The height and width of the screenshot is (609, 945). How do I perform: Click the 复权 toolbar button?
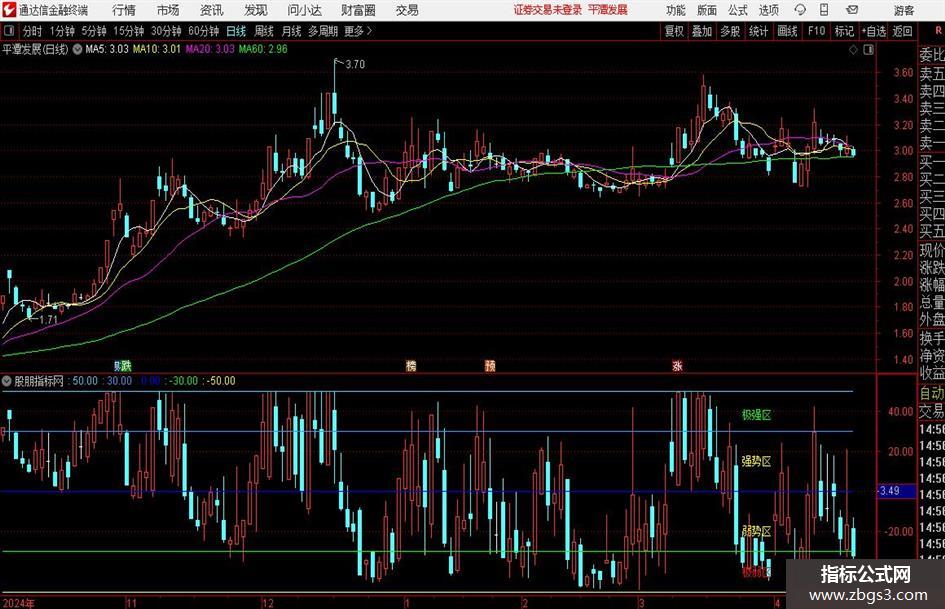(x=674, y=31)
